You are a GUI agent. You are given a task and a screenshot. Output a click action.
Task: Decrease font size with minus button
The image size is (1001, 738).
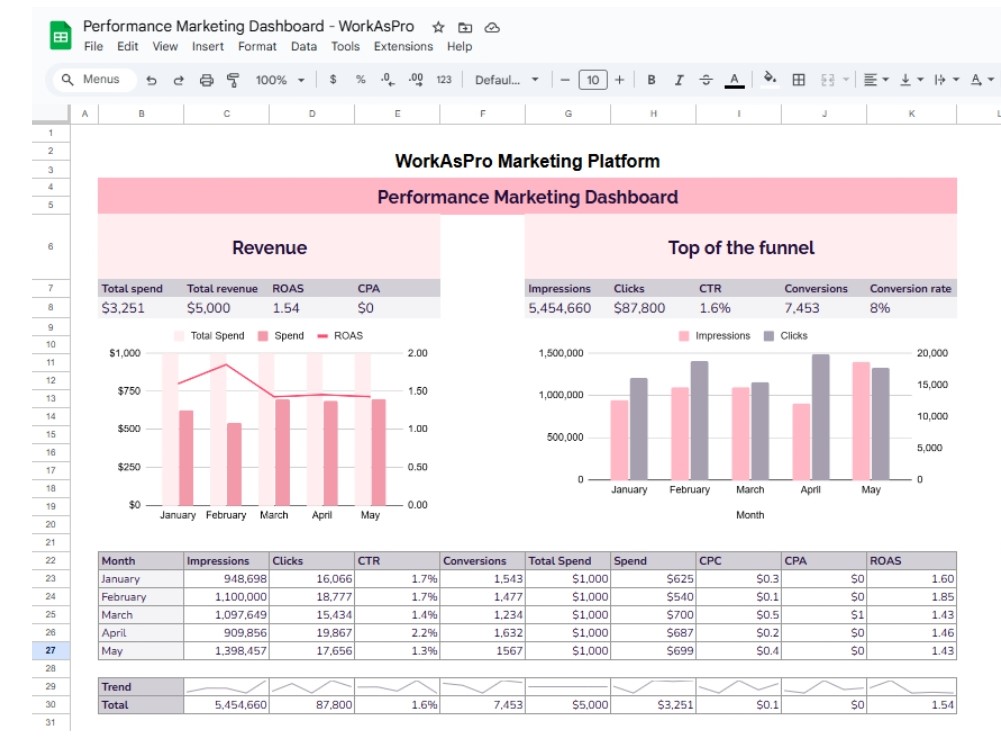click(564, 80)
